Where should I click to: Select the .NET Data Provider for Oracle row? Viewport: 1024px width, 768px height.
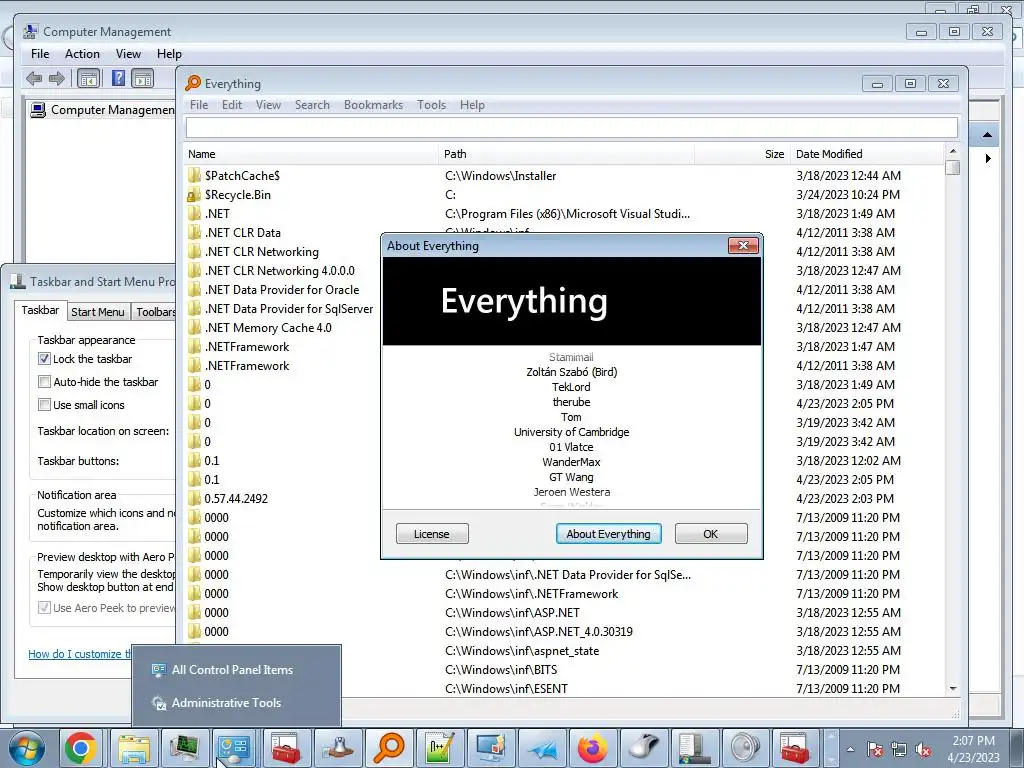(x=282, y=289)
